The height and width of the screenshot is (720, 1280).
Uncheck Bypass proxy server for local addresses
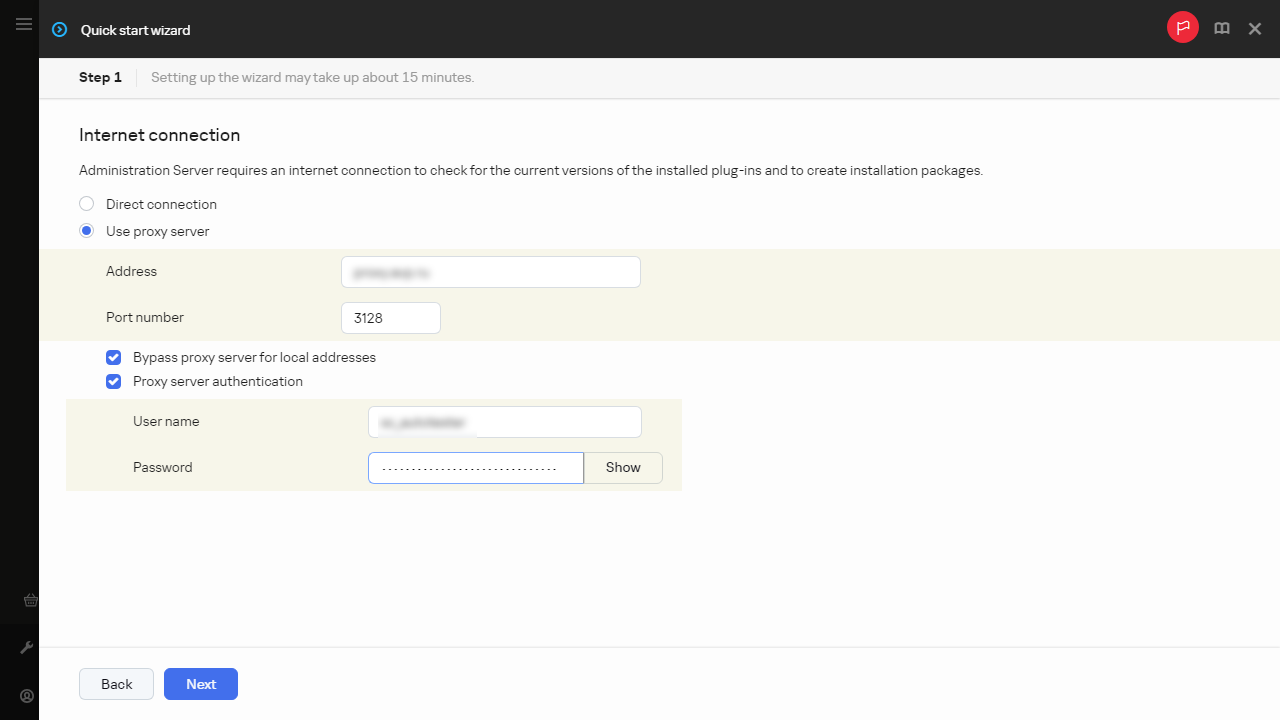click(114, 357)
